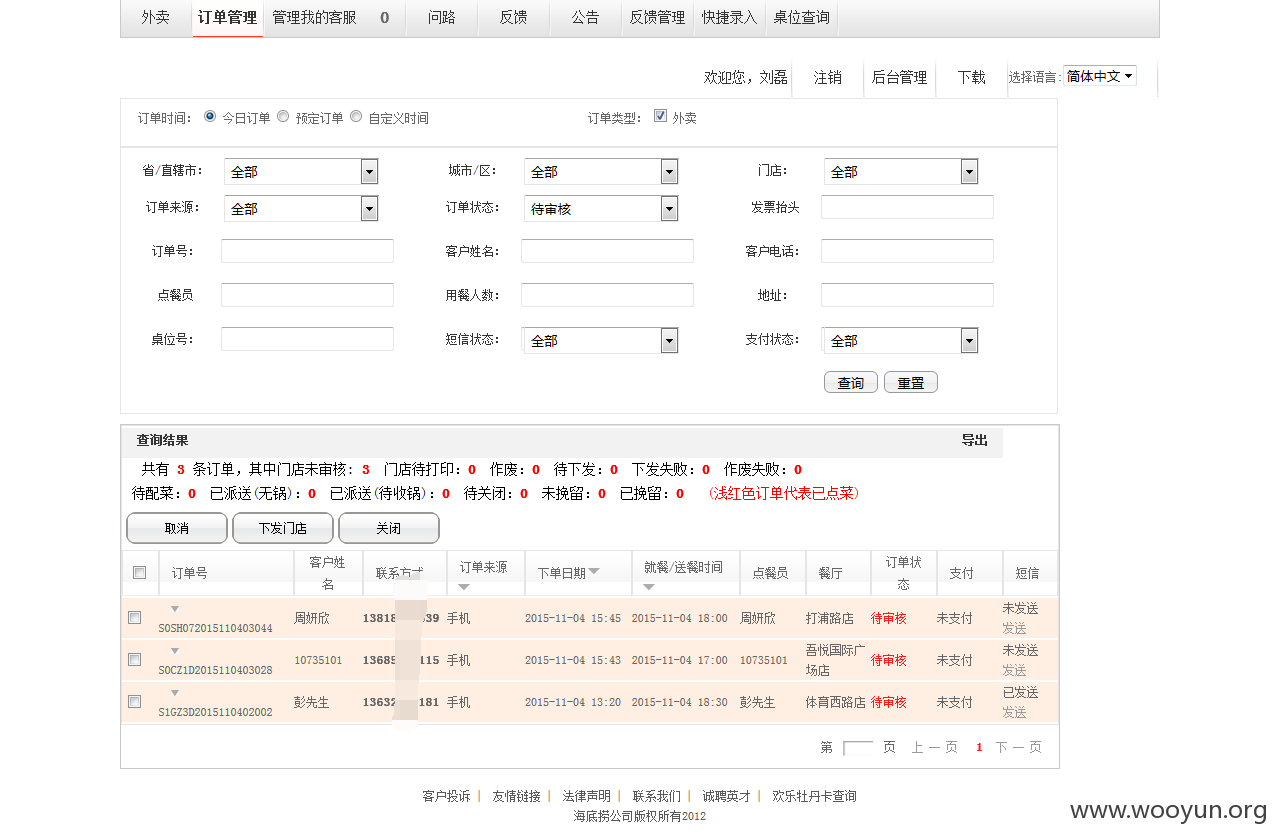Click the 订单号 input field

click(307, 251)
